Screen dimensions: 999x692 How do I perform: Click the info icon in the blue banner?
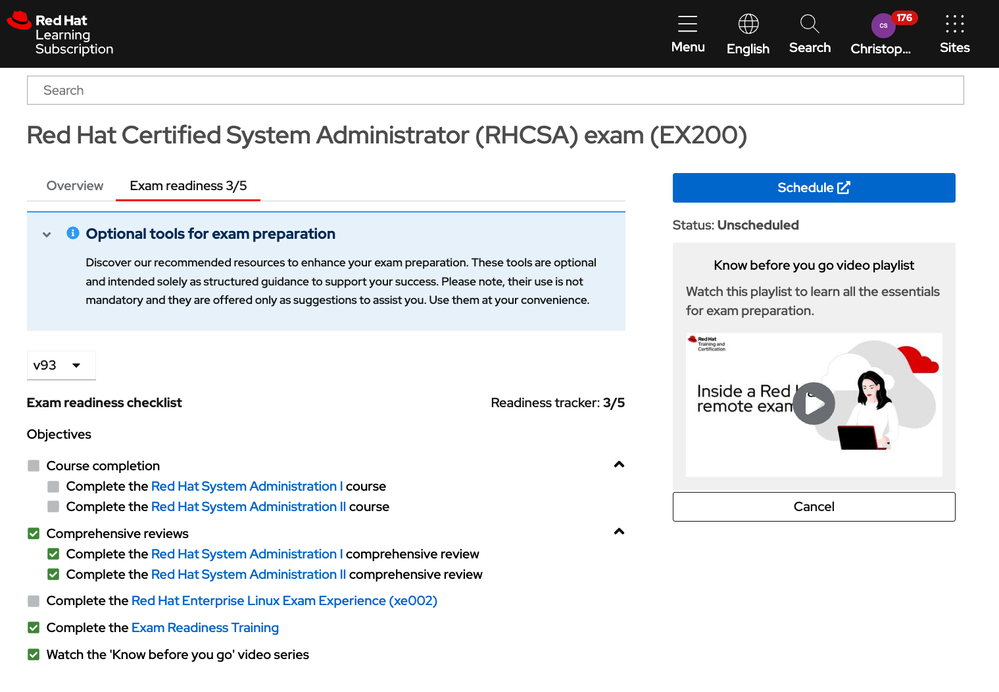pyautogui.click(x=70, y=233)
